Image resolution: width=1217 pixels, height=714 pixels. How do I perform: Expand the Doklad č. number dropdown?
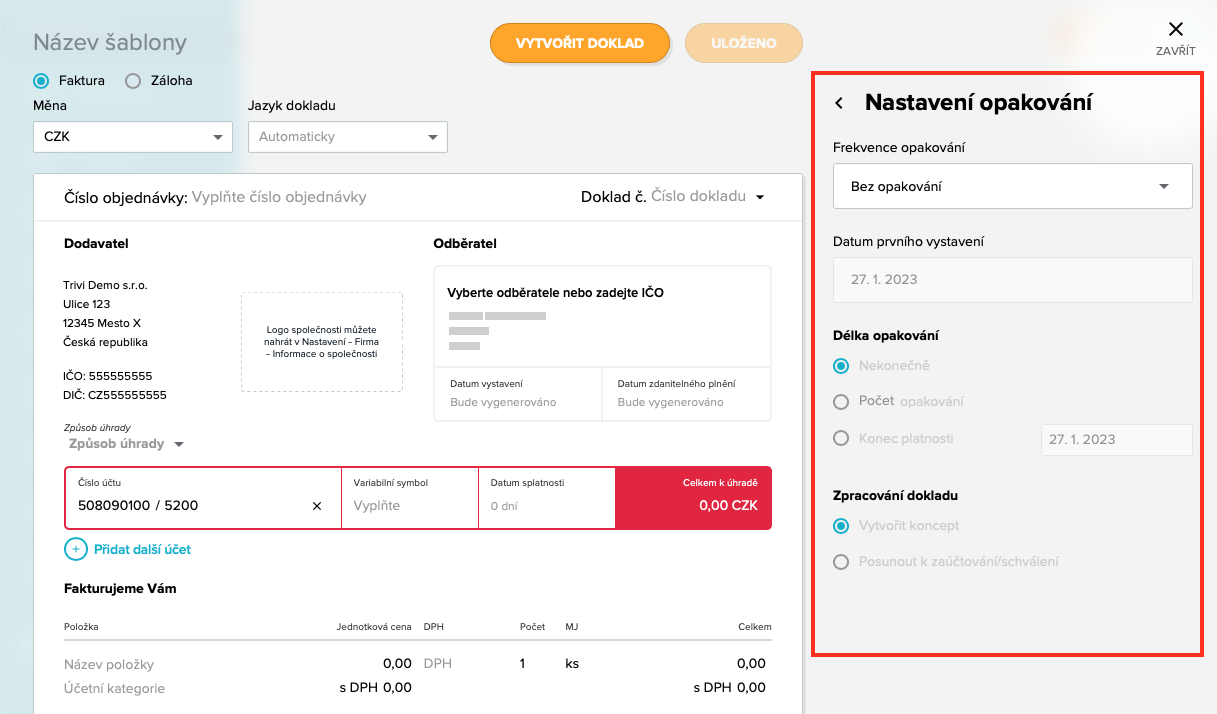pyautogui.click(x=760, y=197)
